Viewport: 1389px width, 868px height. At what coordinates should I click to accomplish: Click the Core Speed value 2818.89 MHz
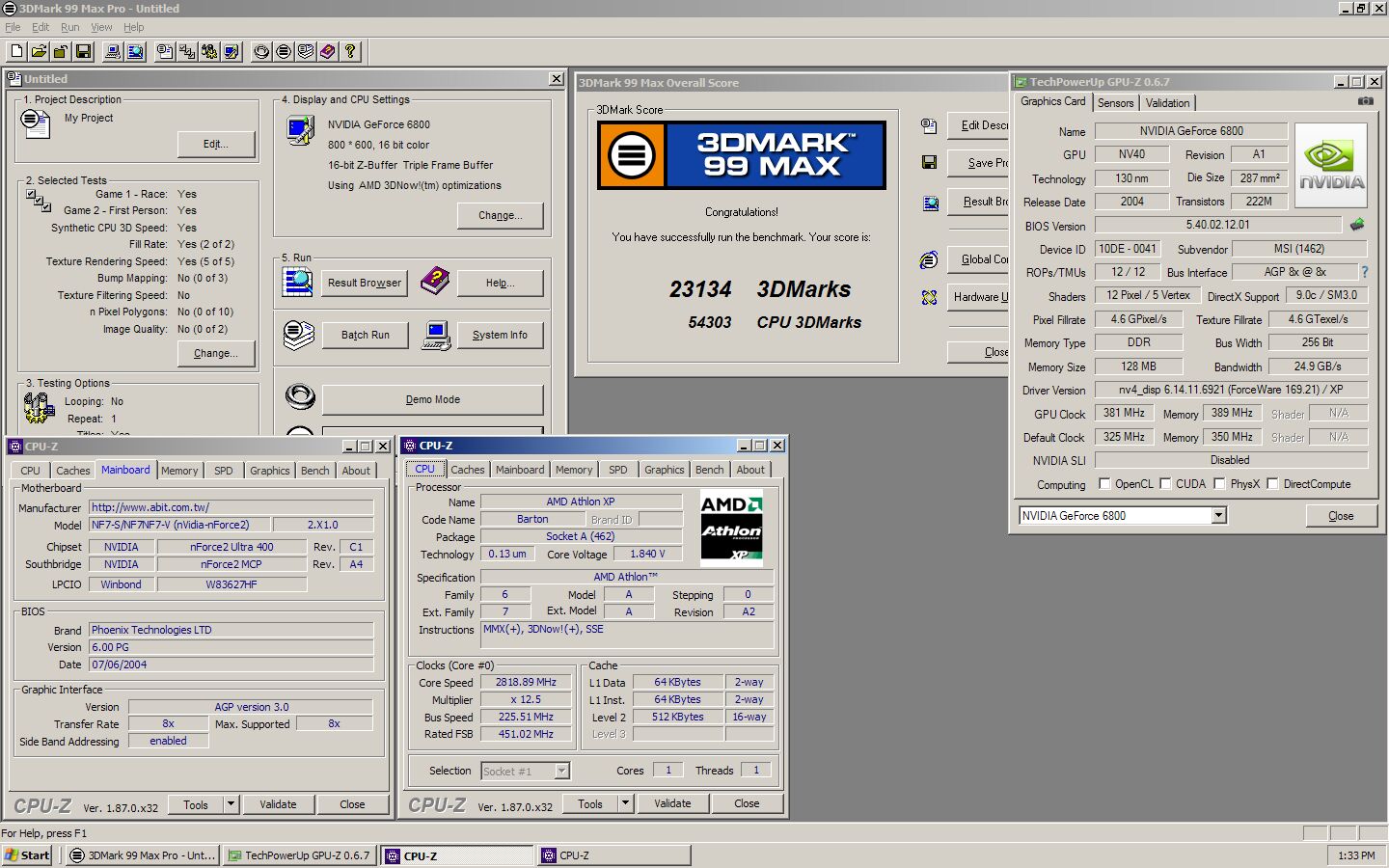tap(526, 682)
